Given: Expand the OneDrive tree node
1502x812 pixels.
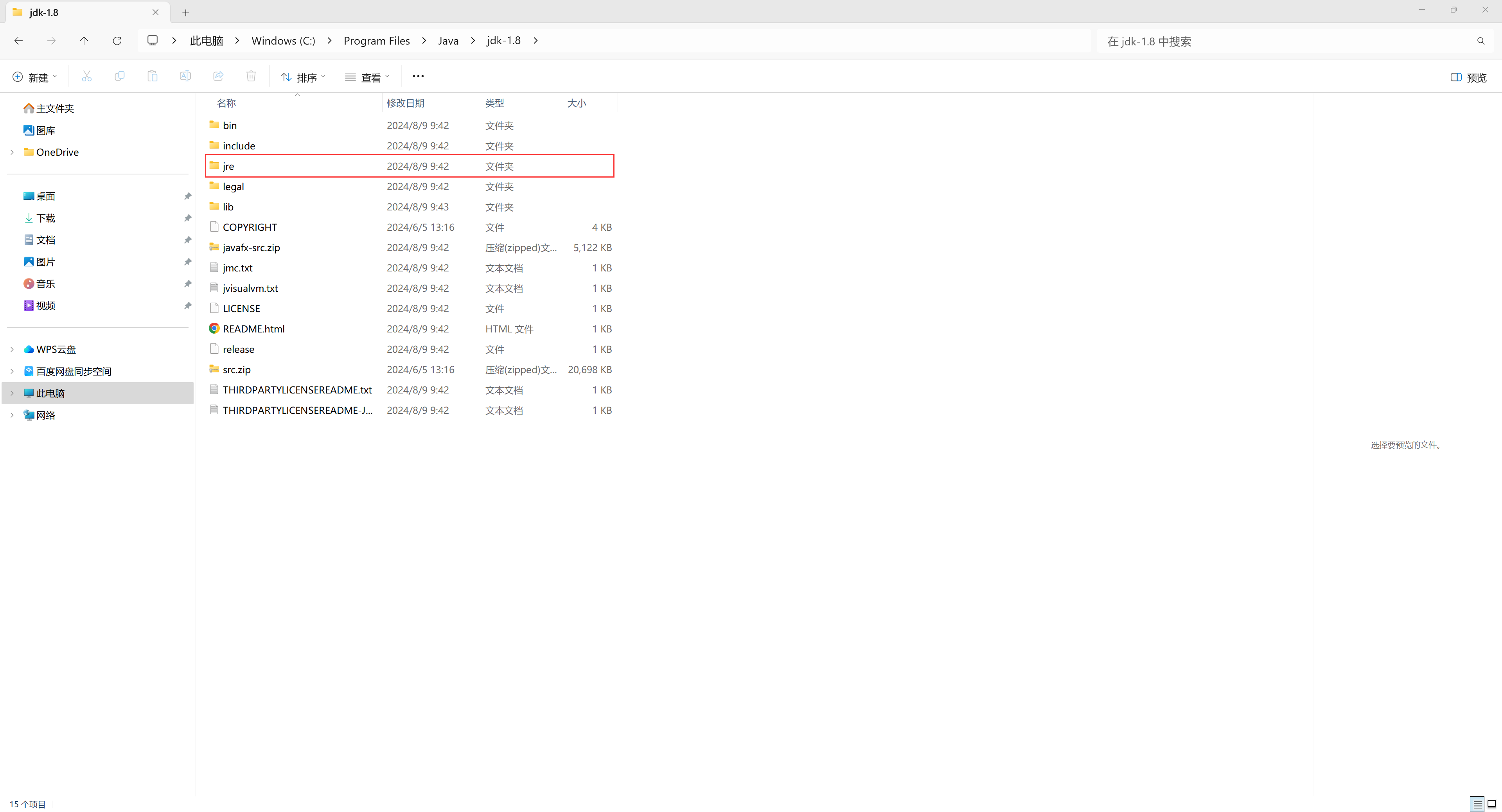Looking at the screenshot, I should [x=12, y=152].
